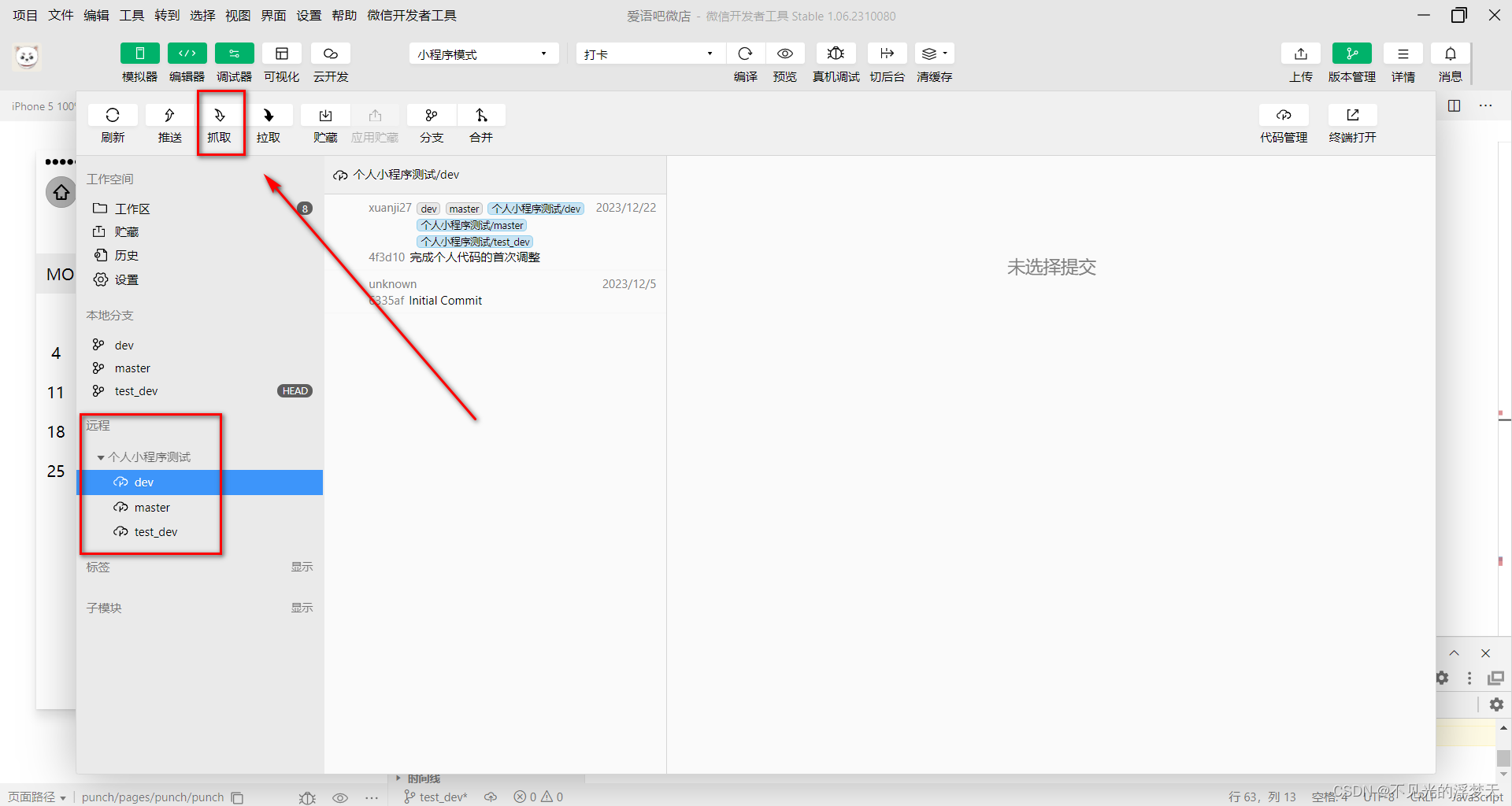The height and width of the screenshot is (806, 1512).
Task: Collapse the 个人小程序测试 remote tree
Action: (101, 457)
